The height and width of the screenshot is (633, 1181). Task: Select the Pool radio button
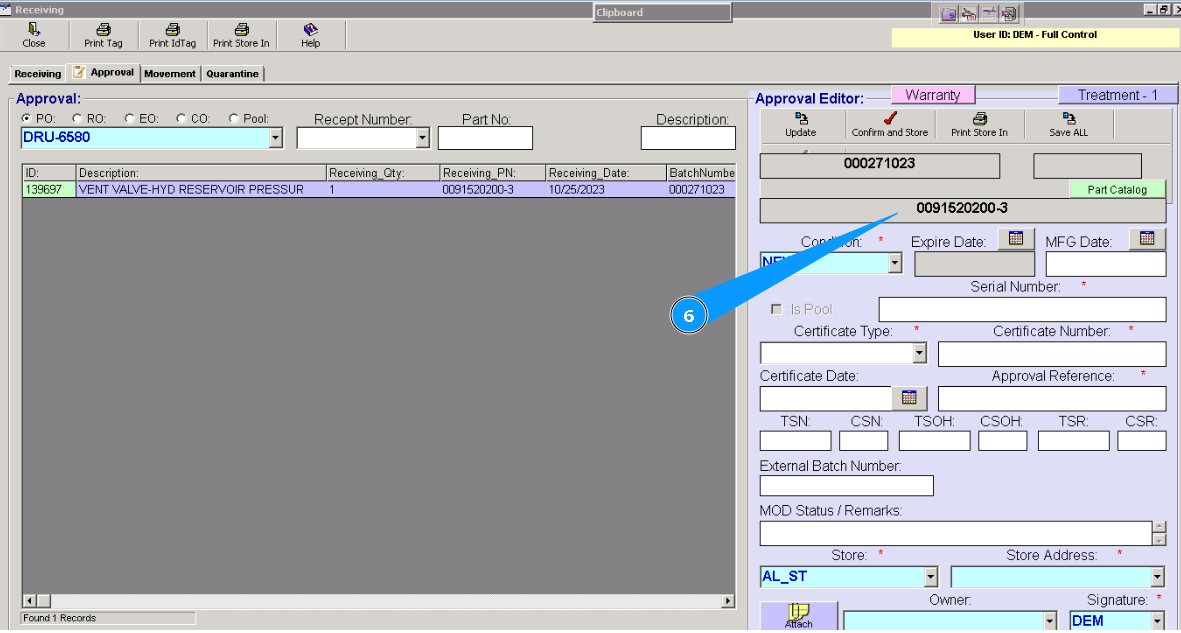point(233,118)
